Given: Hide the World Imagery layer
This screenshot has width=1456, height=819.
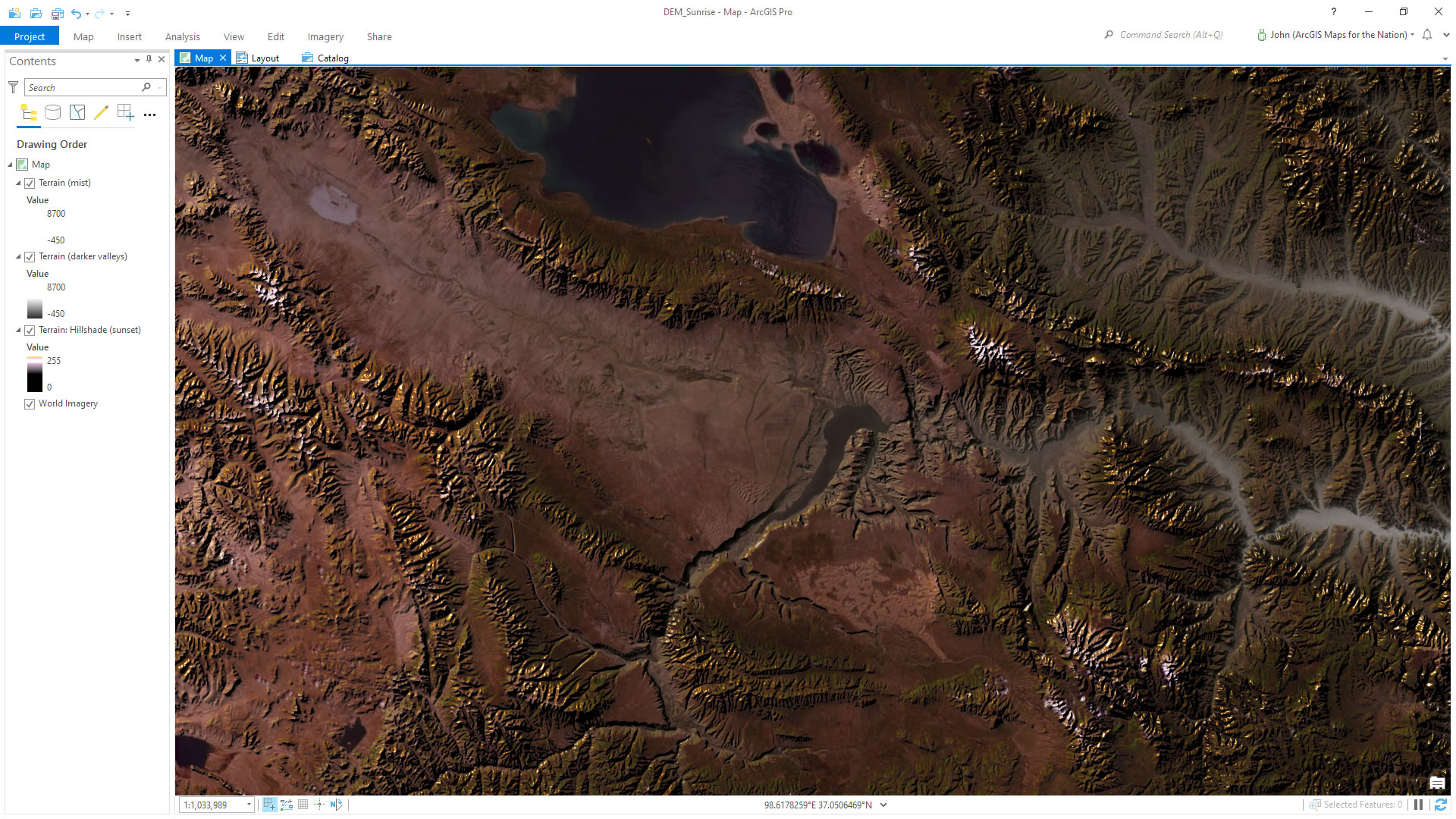Looking at the screenshot, I should coord(30,404).
